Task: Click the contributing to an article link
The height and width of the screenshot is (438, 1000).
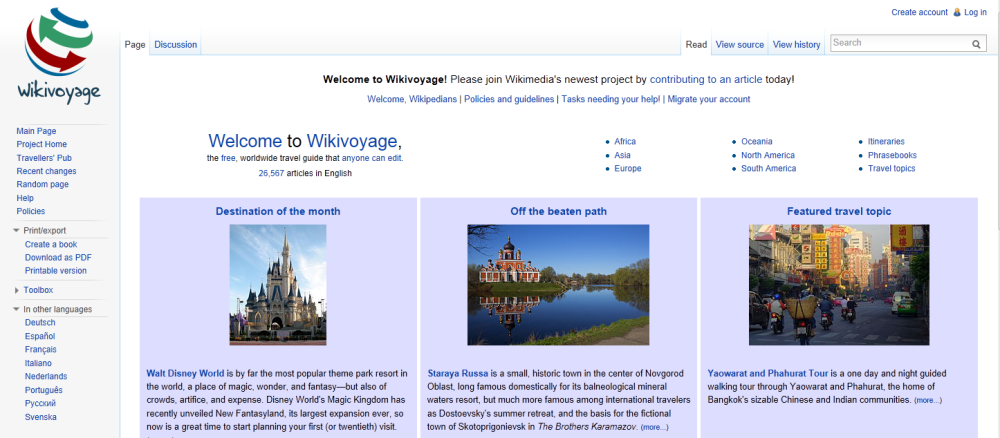Action: pyautogui.click(x=706, y=80)
